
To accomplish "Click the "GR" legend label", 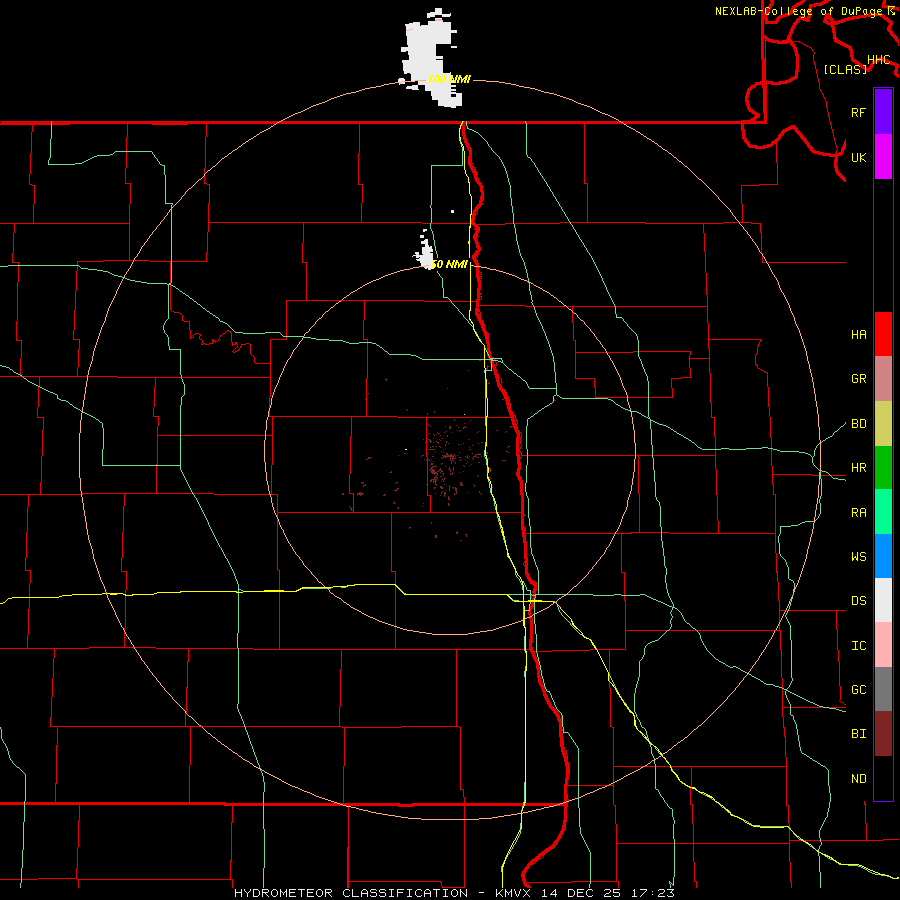I will [858, 378].
